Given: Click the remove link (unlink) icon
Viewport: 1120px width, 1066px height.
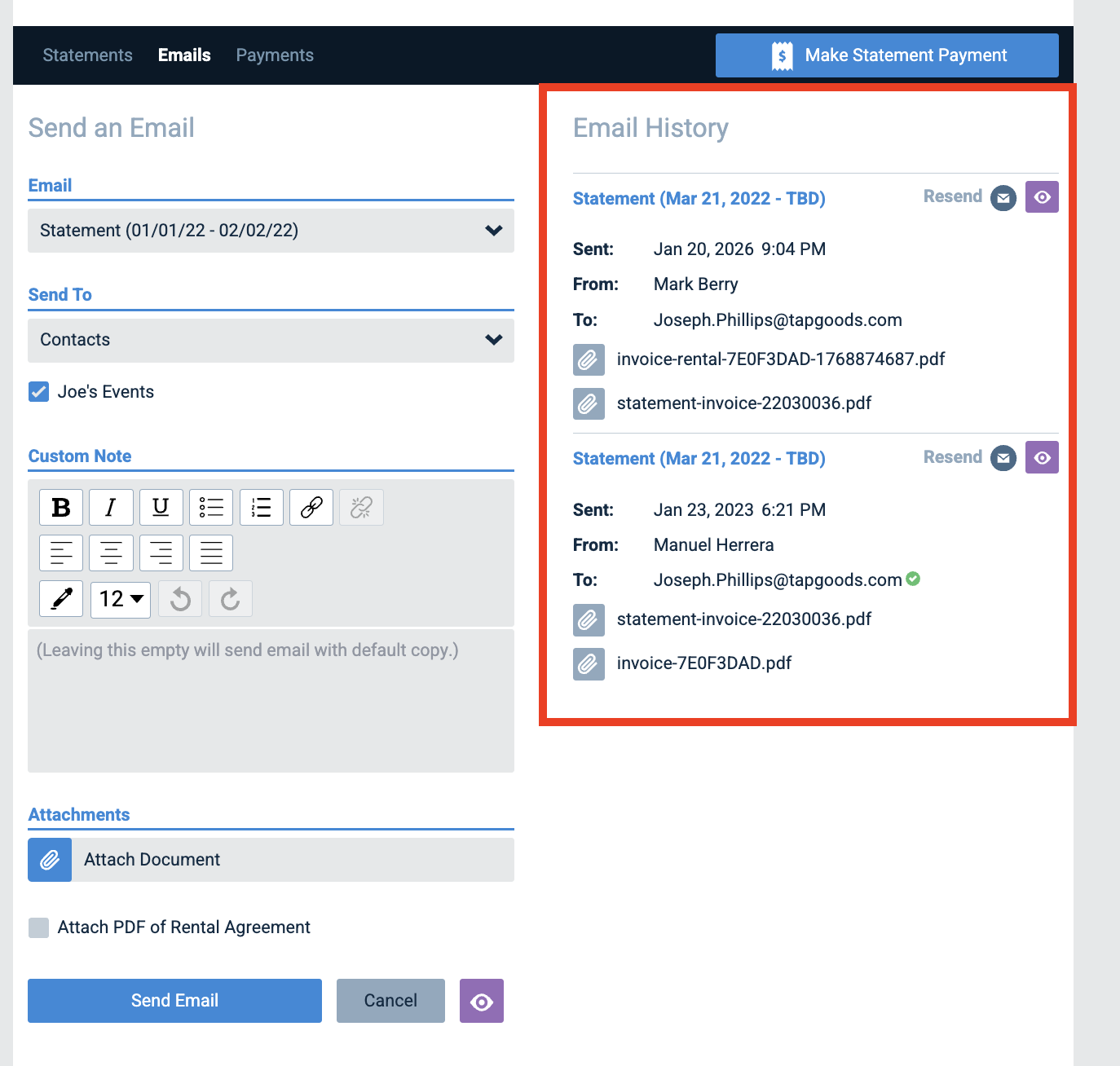Looking at the screenshot, I should [x=361, y=508].
